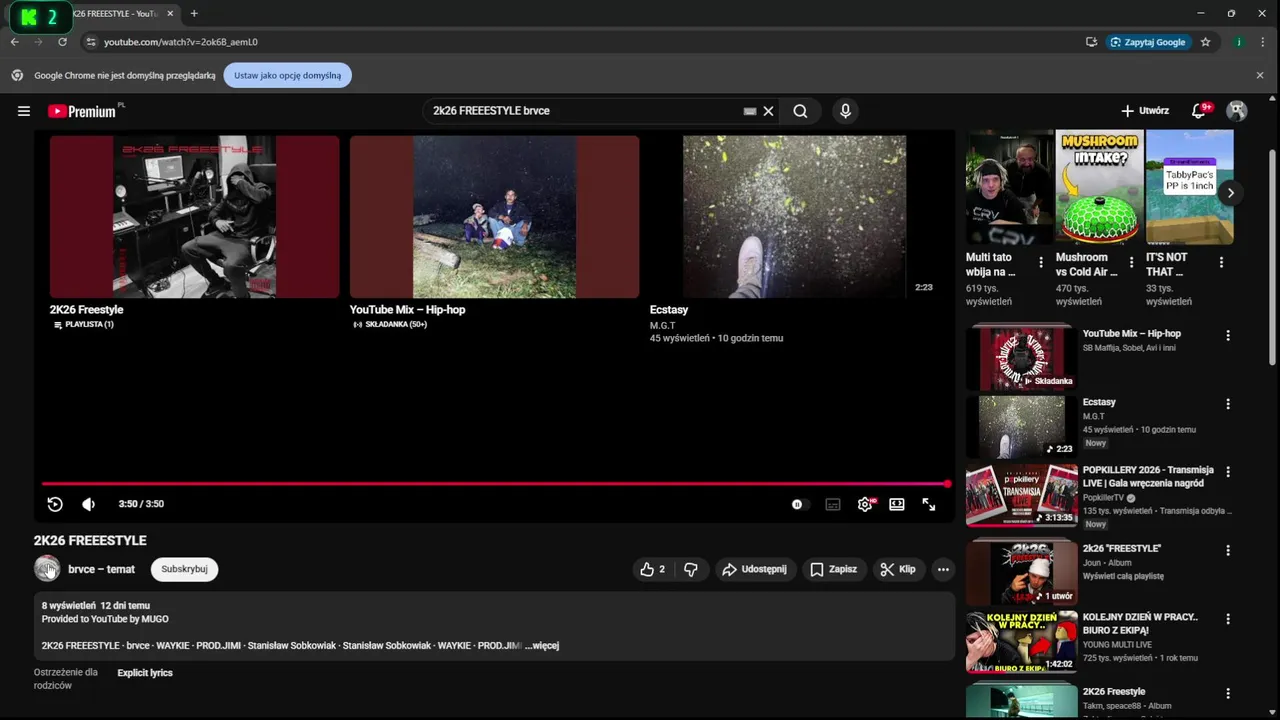Viewport: 1280px width, 720px height.
Task: Toggle subtitles in the player
Action: click(833, 504)
